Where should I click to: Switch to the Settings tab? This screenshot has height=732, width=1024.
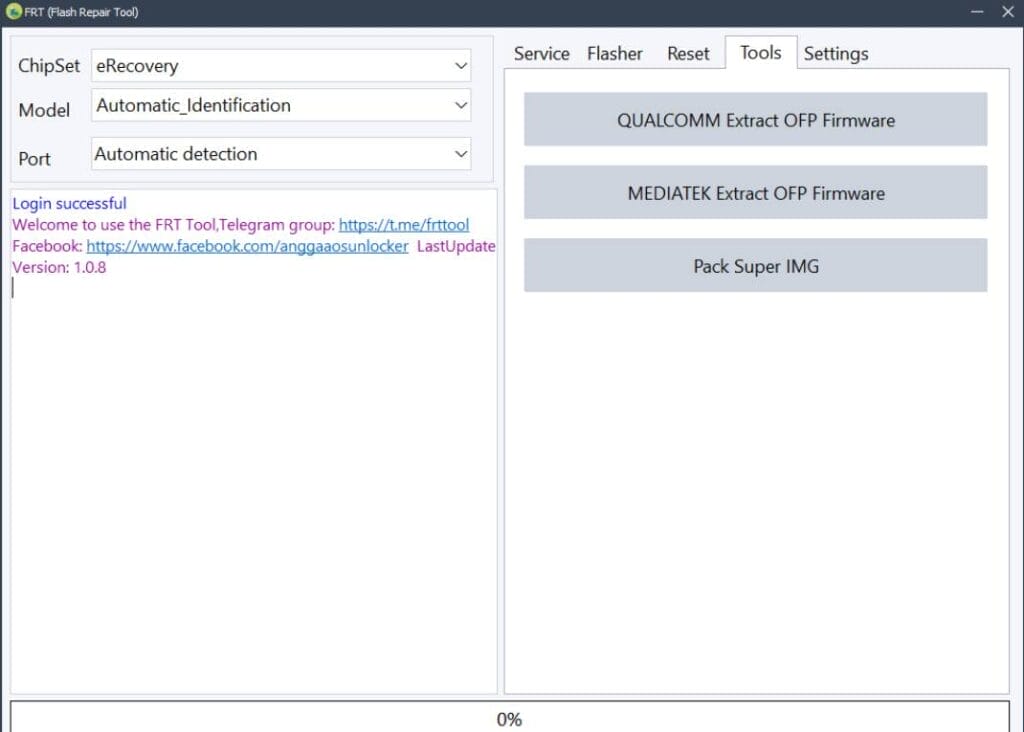click(836, 53)
